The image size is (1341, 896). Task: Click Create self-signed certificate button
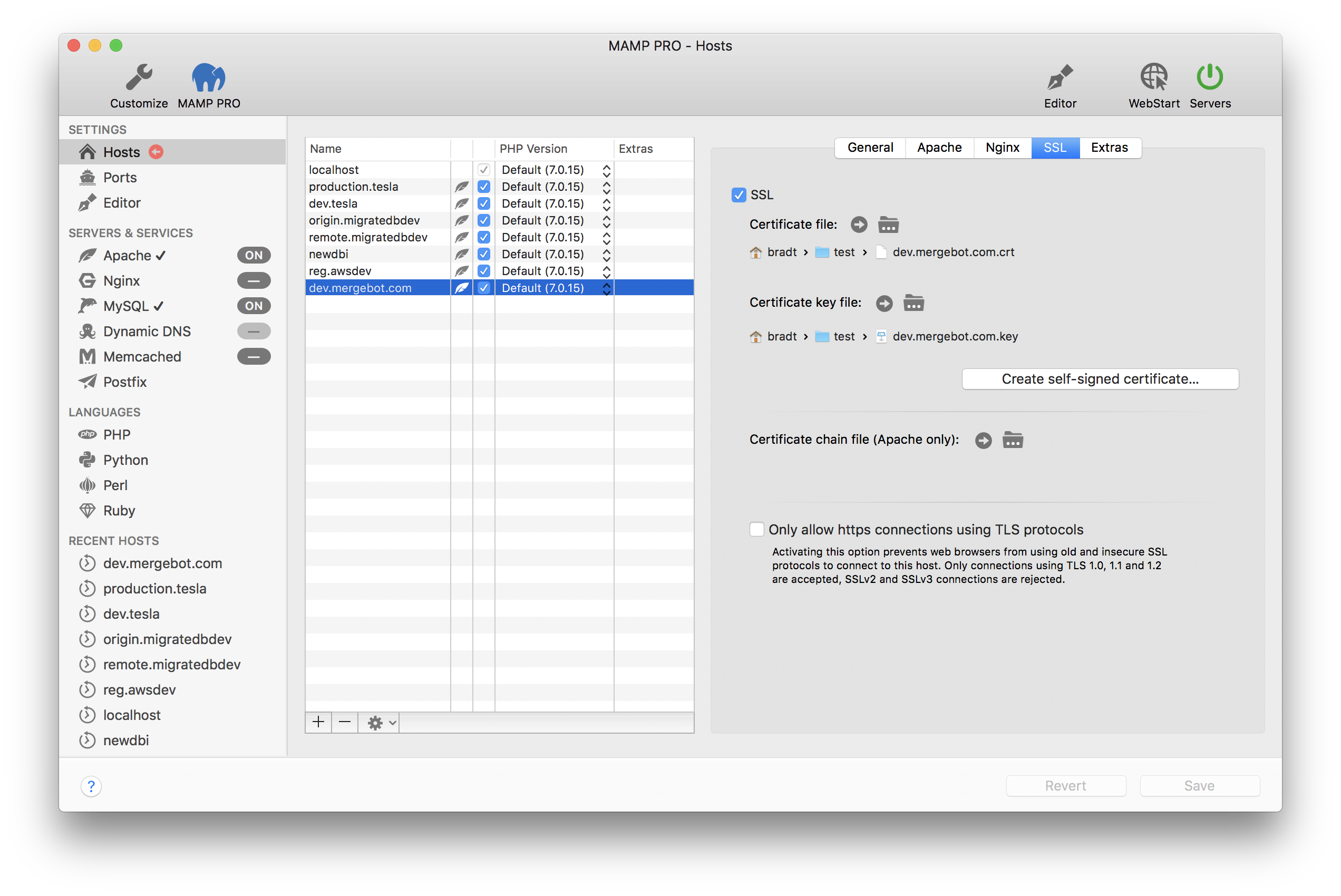(x=1100, y=379)
